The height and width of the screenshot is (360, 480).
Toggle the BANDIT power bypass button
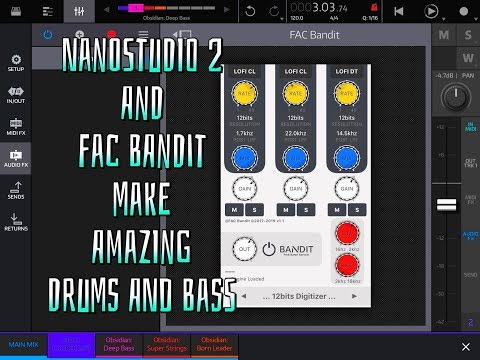269,249
